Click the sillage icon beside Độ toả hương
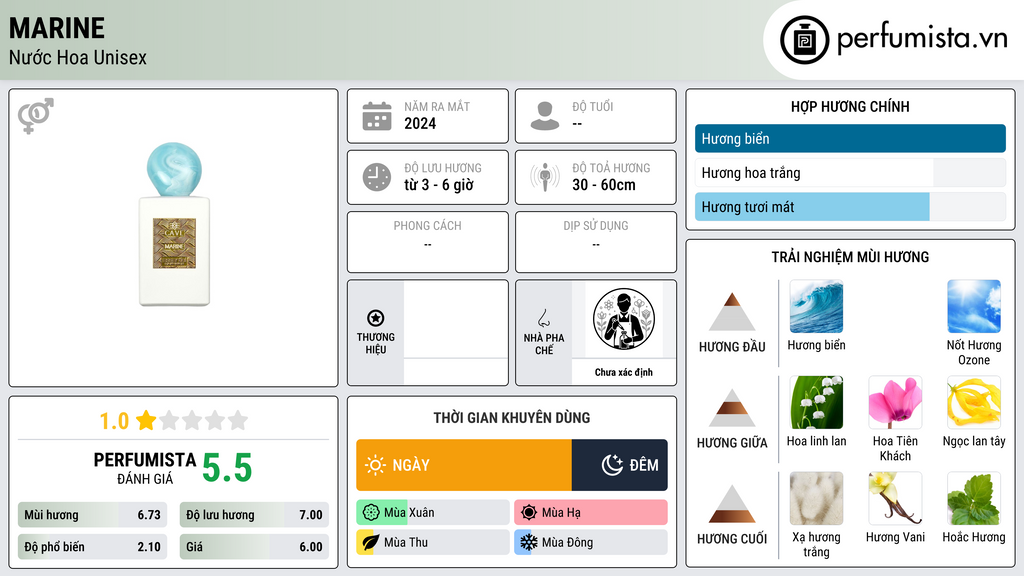 point(545,177)
